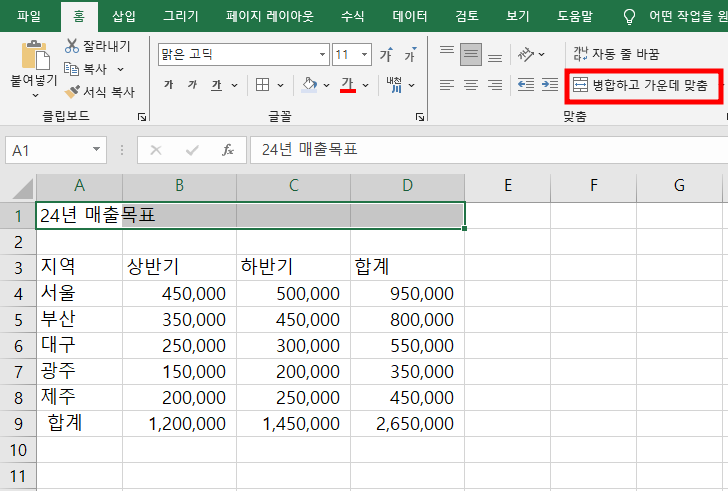Open font color dropdown arrow
Image resolution: width=728 pixels, height=491 pixels.
coord(365,85)
